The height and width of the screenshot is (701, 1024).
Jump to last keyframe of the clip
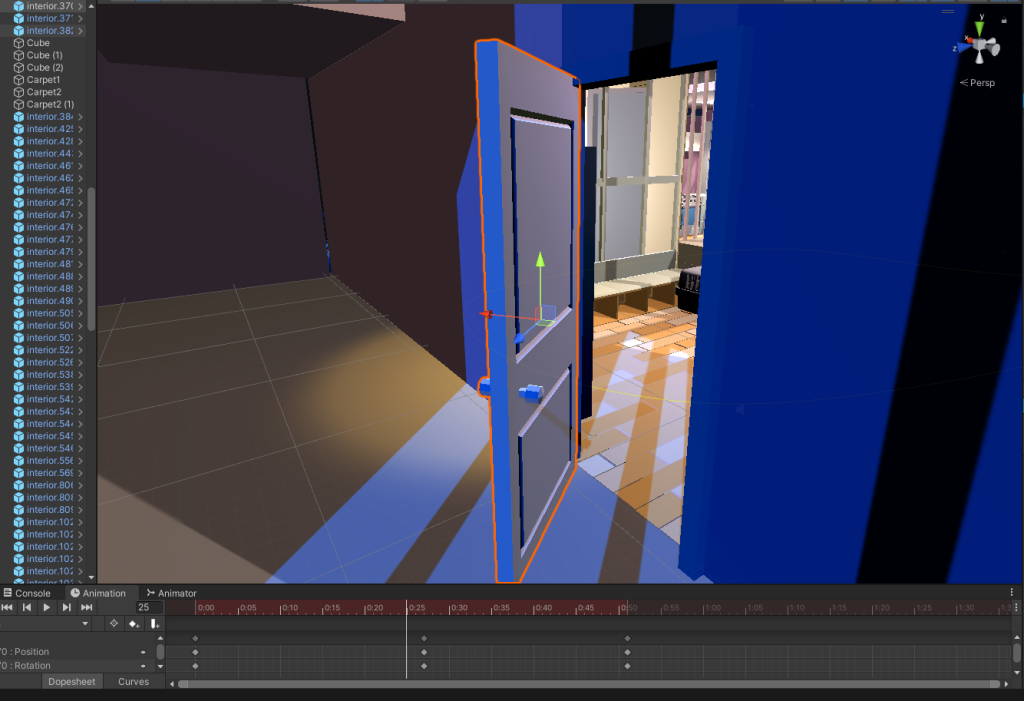[x=87, y=607]
